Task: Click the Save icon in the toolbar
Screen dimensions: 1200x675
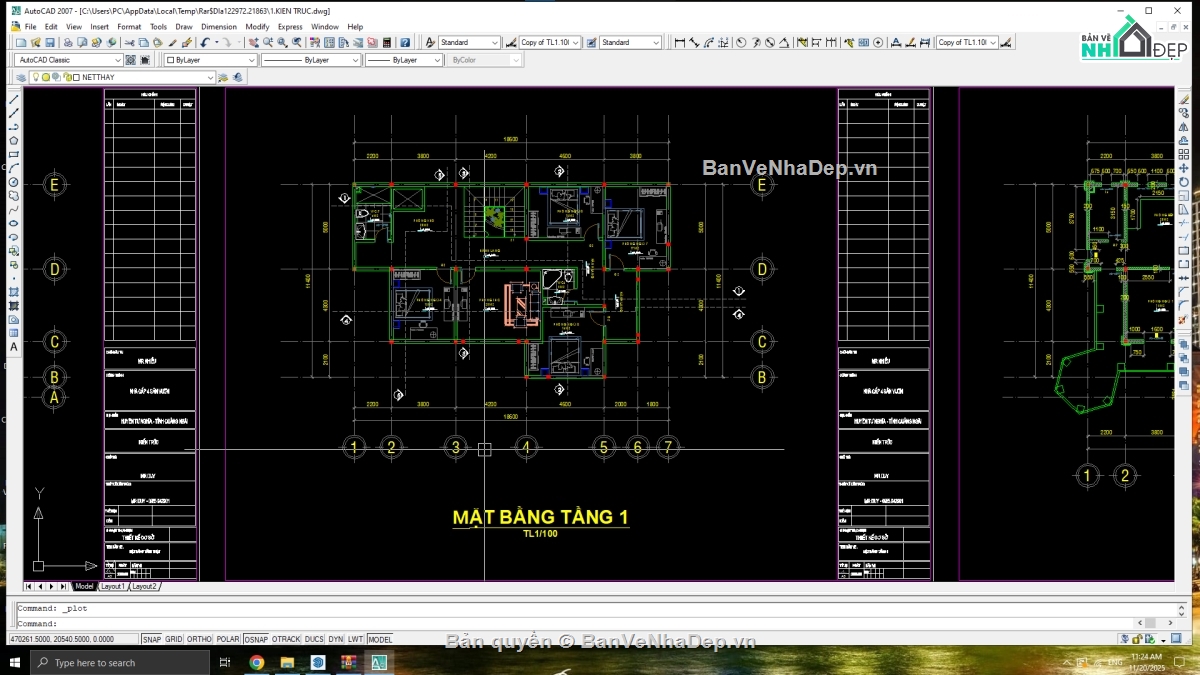Action: tap(50, 43)
